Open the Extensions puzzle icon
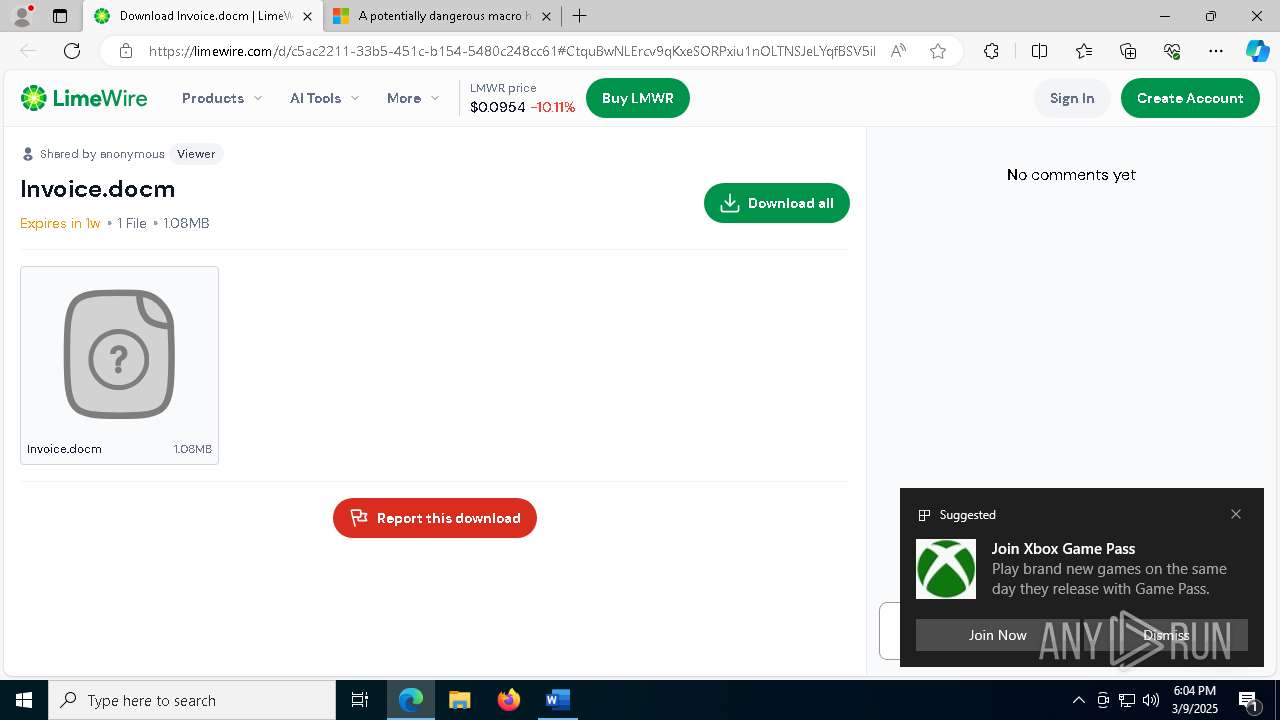1280x720 pixels. 991,51
